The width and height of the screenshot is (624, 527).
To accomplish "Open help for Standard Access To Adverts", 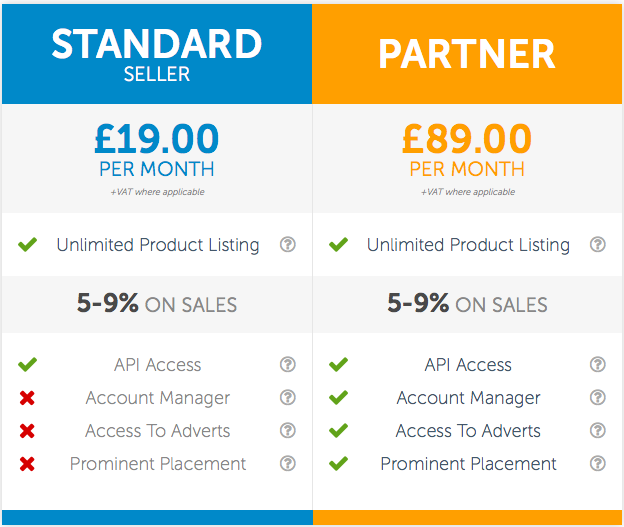I will pos(287,430).
